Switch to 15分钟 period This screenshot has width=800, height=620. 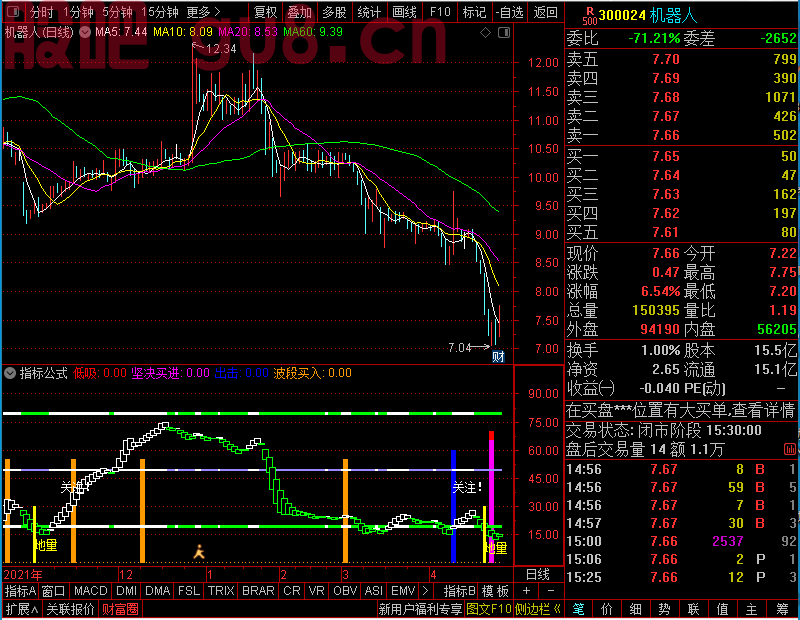[x=160, y=12]
